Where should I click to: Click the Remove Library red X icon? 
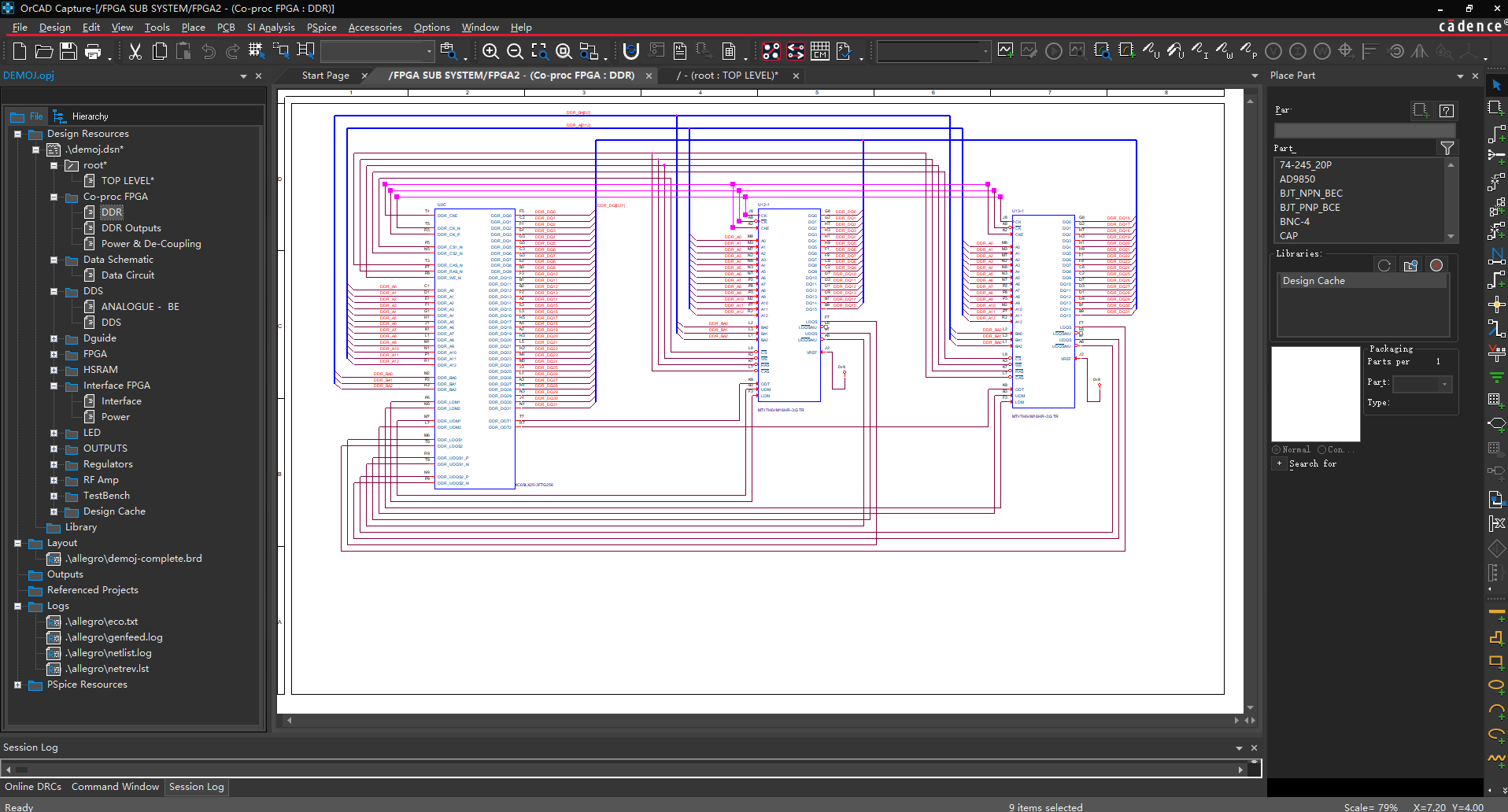[x=1436, y=265]
